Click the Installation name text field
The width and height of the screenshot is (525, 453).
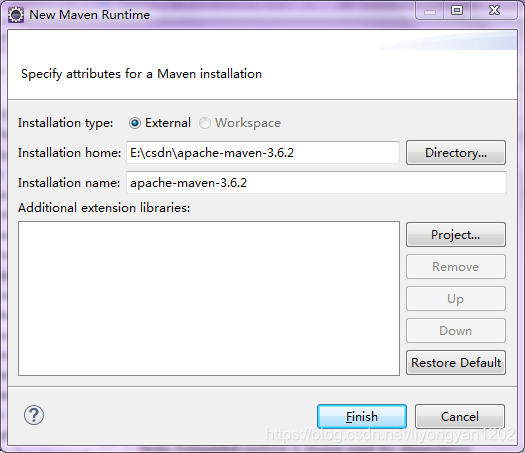click(x=316, y=182)
